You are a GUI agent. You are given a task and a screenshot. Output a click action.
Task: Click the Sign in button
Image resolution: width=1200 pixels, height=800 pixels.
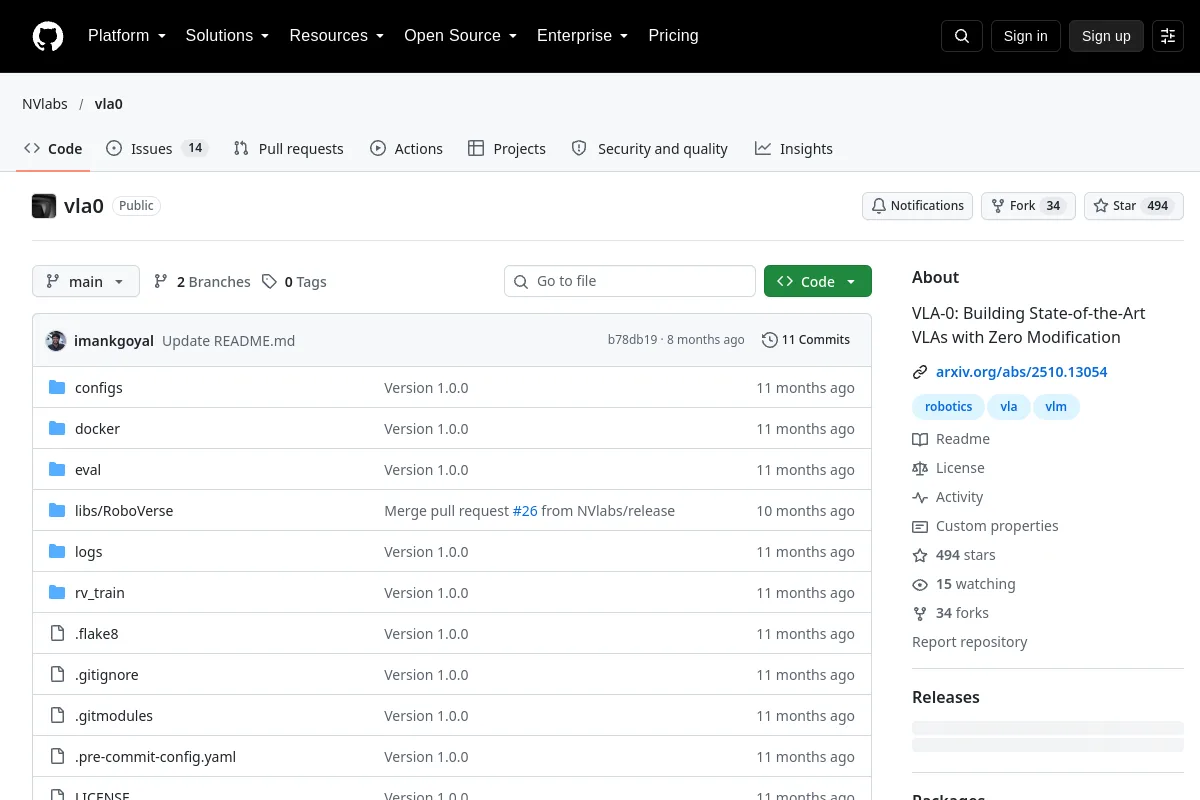[1025, 36]
